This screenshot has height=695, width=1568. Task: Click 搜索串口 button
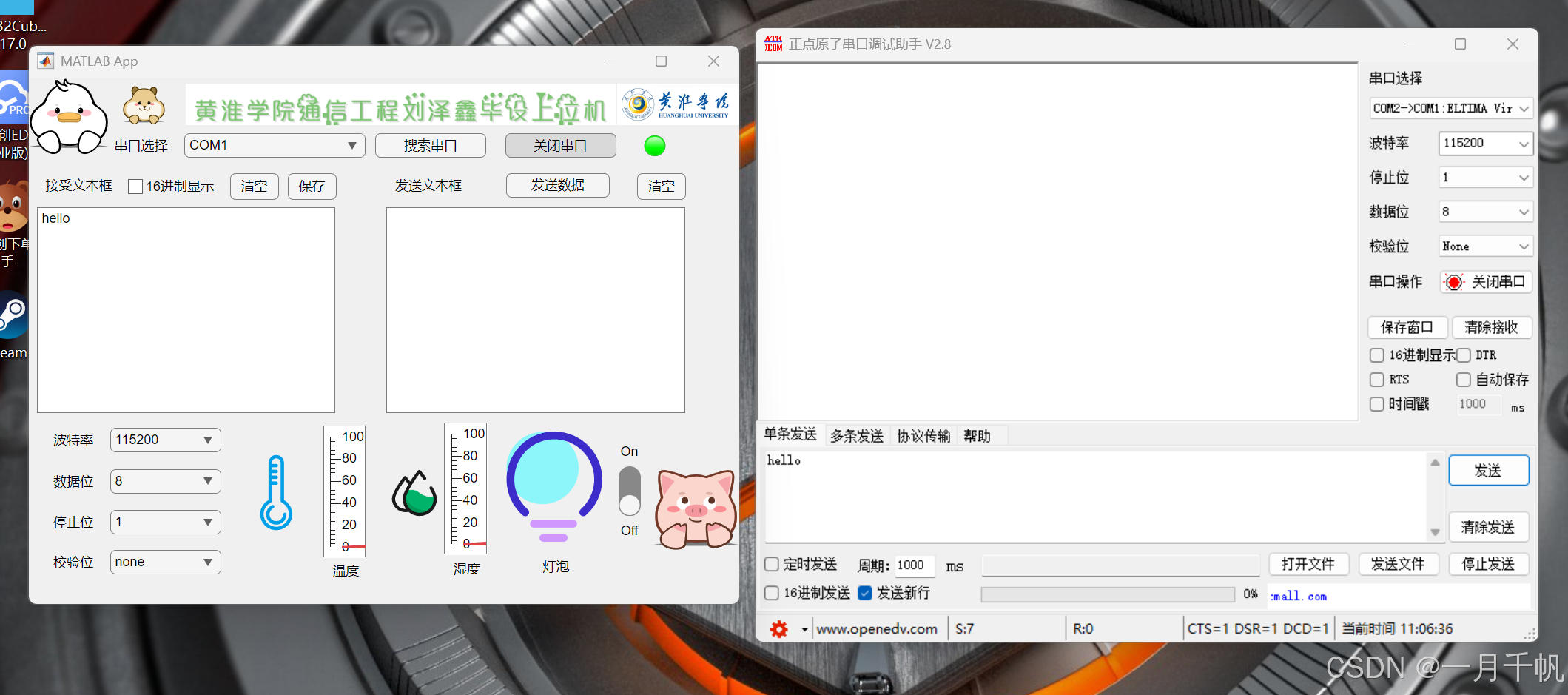coord(431,146)
